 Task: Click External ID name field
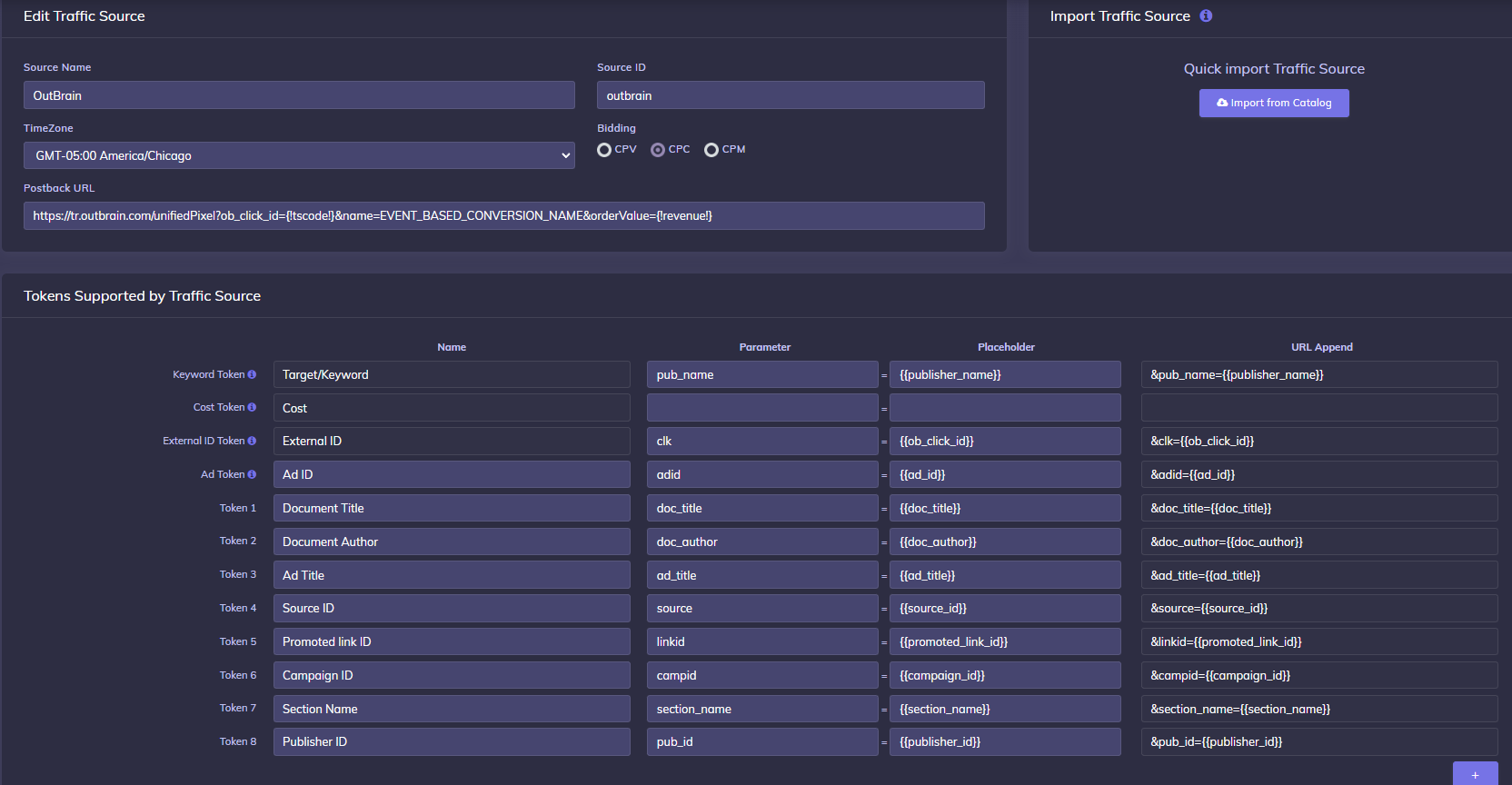[452, 441]
